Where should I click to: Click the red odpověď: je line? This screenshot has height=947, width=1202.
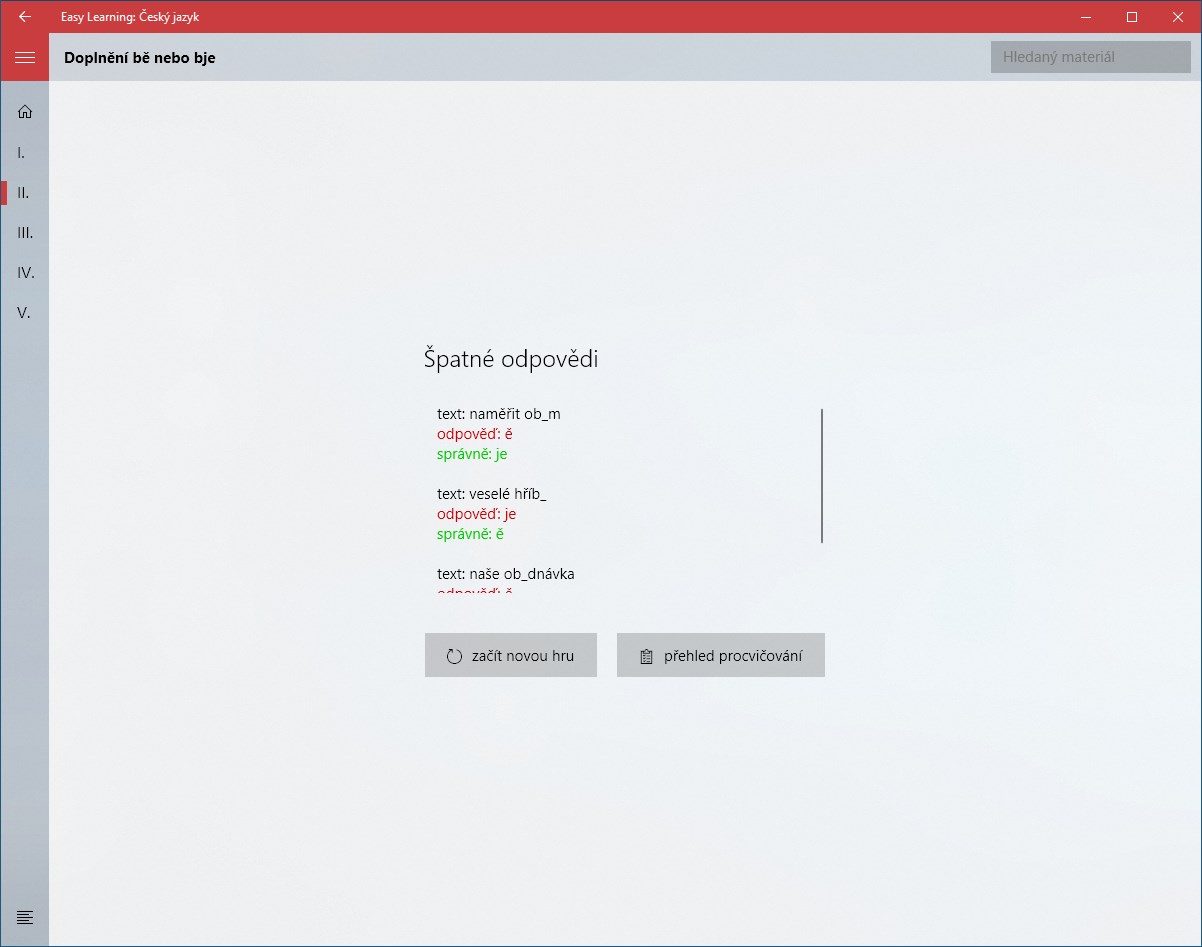[x=477, y=514]
